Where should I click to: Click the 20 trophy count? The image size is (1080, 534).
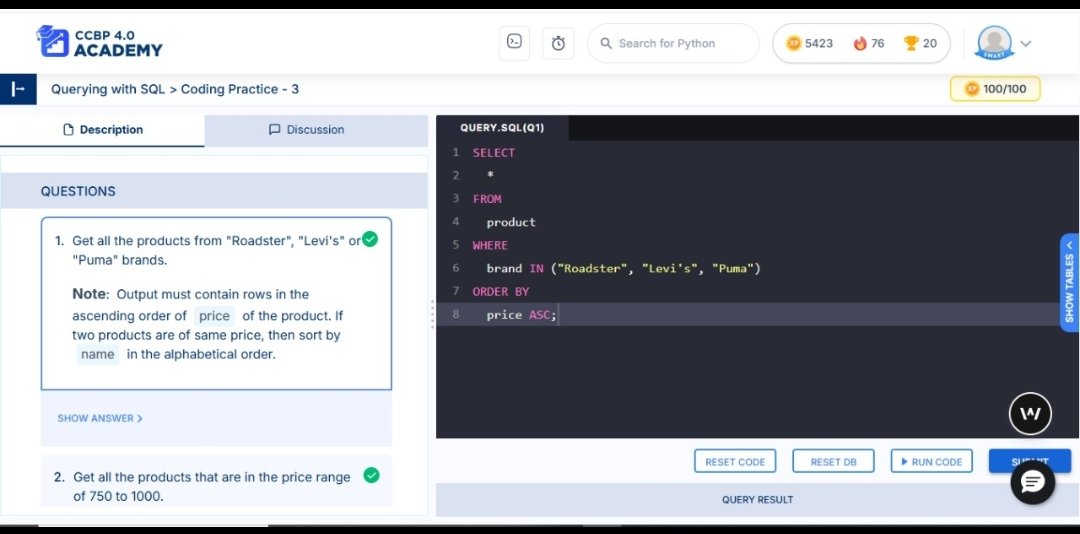[930, 43]
